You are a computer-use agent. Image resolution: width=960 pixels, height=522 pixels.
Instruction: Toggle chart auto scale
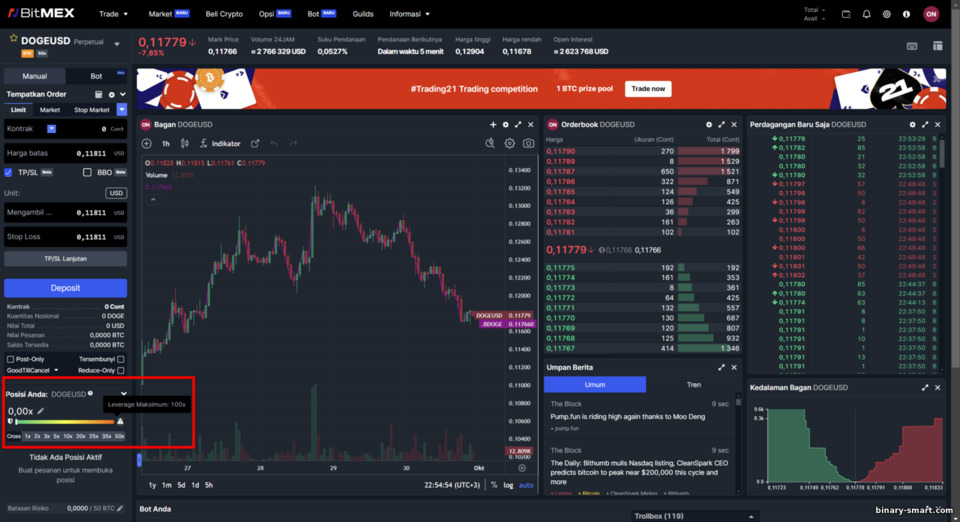[526, 485]
